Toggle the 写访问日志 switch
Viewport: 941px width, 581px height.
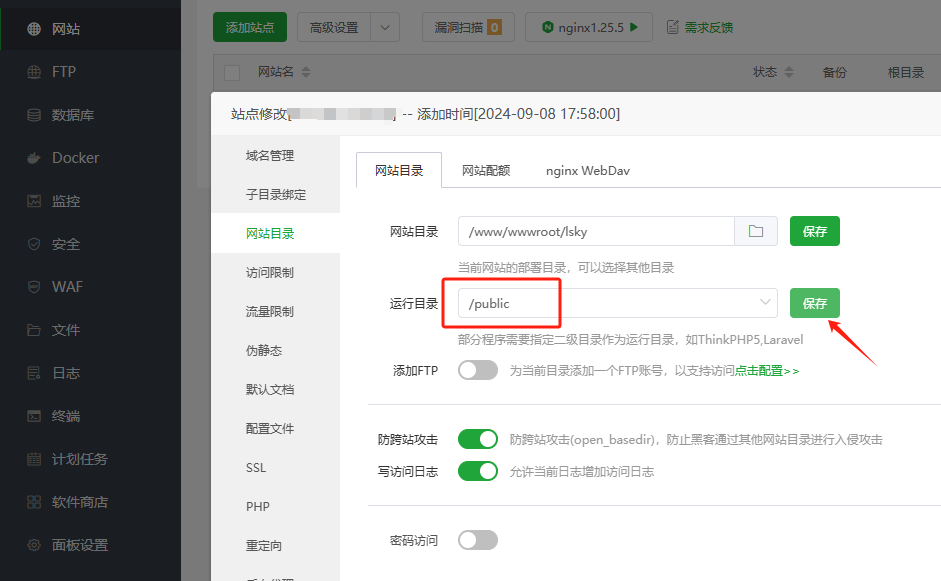coord(478,471)
